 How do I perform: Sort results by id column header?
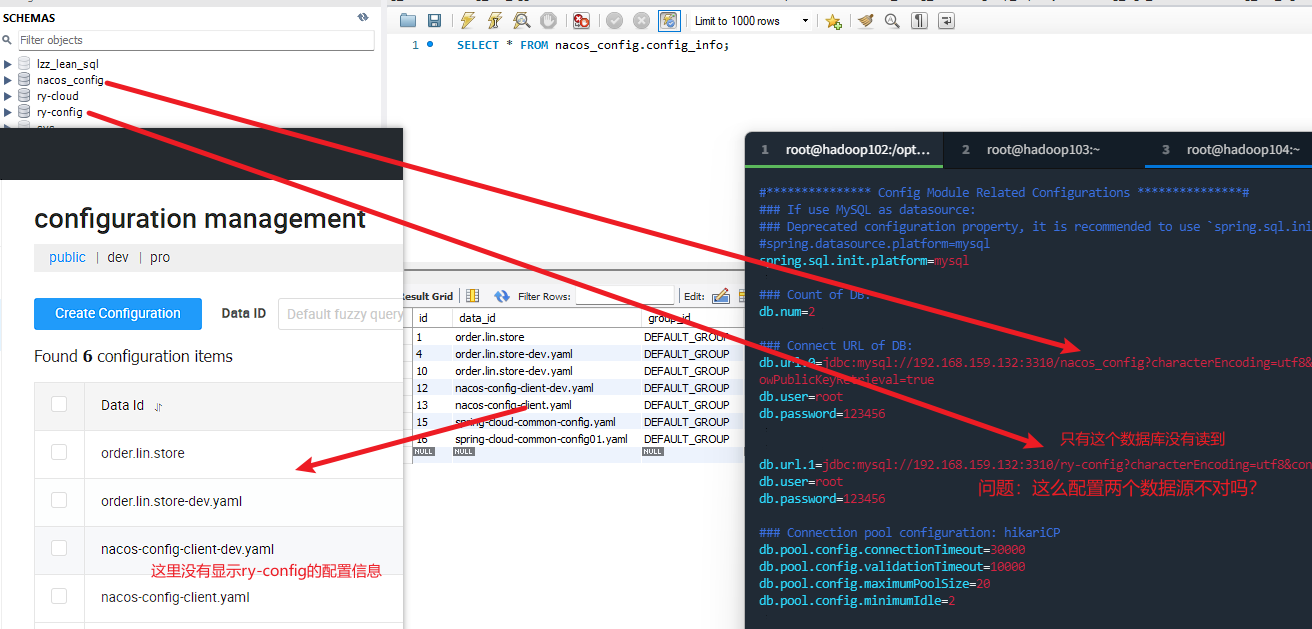click(431, 318)
